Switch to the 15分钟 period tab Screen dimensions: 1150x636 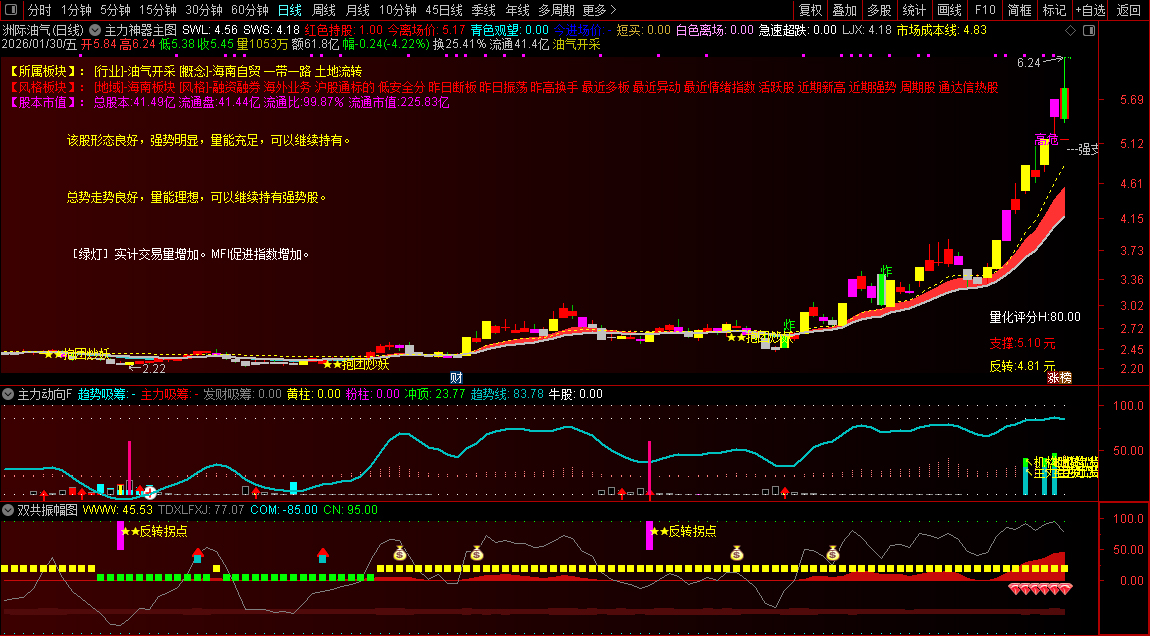[x=158, y=10]
